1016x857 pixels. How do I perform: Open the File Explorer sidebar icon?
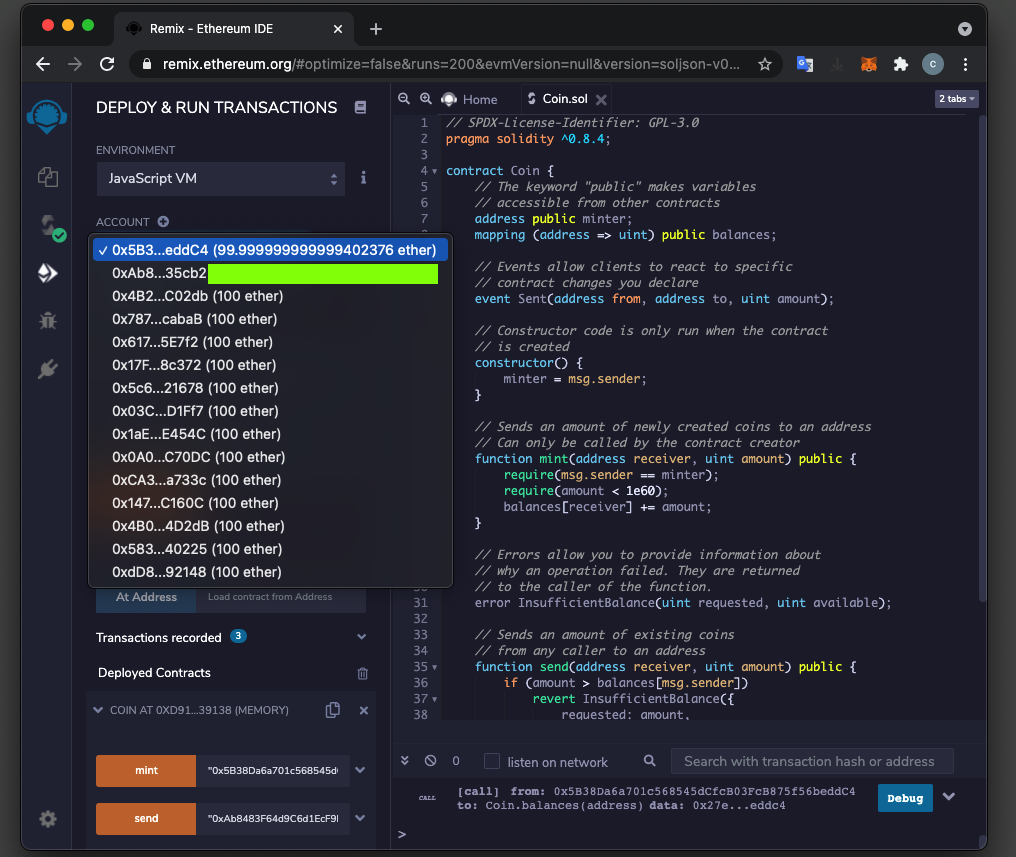pyautogui.click(x=47, y=177)
